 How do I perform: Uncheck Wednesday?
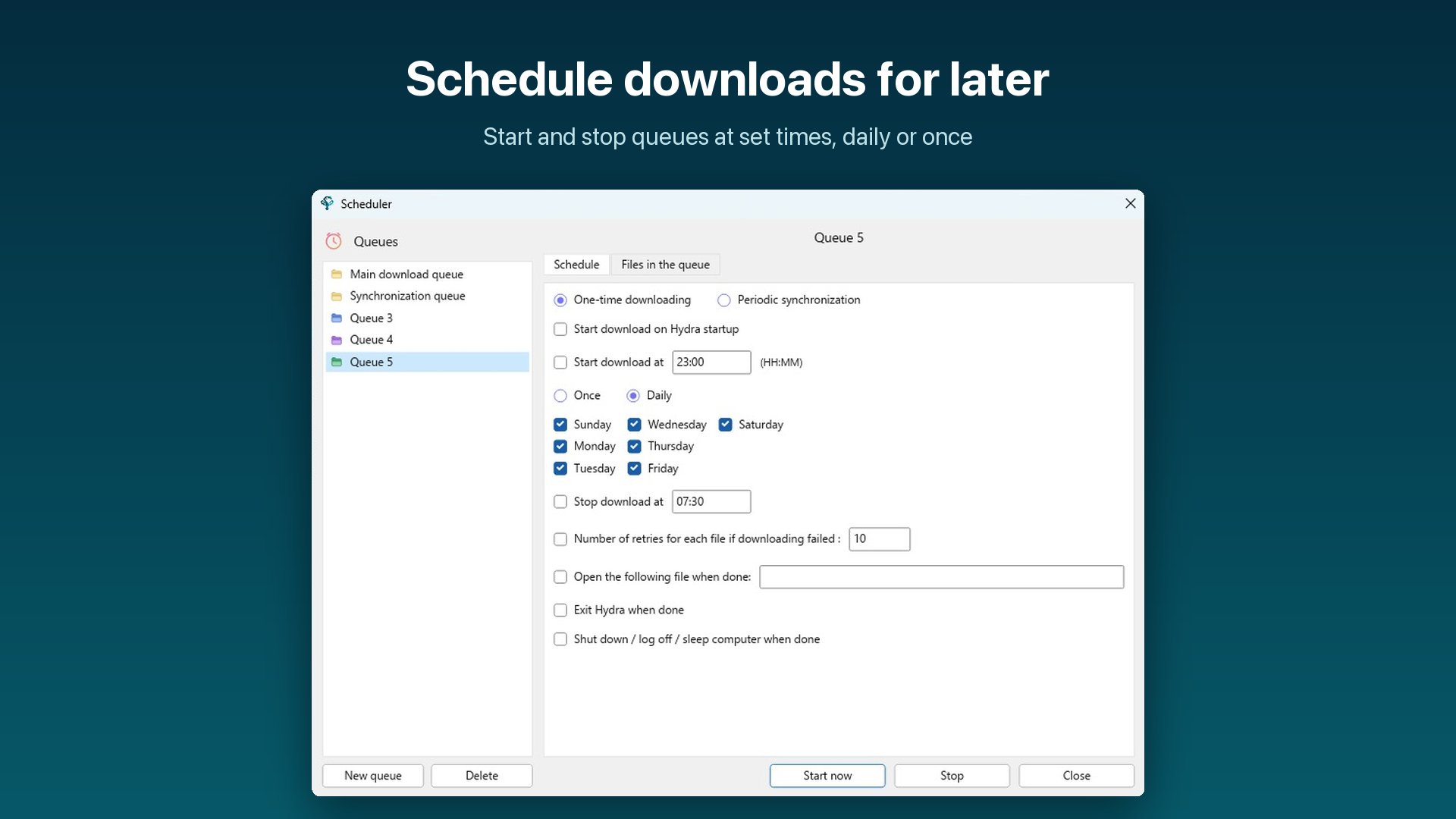(635, 425)
